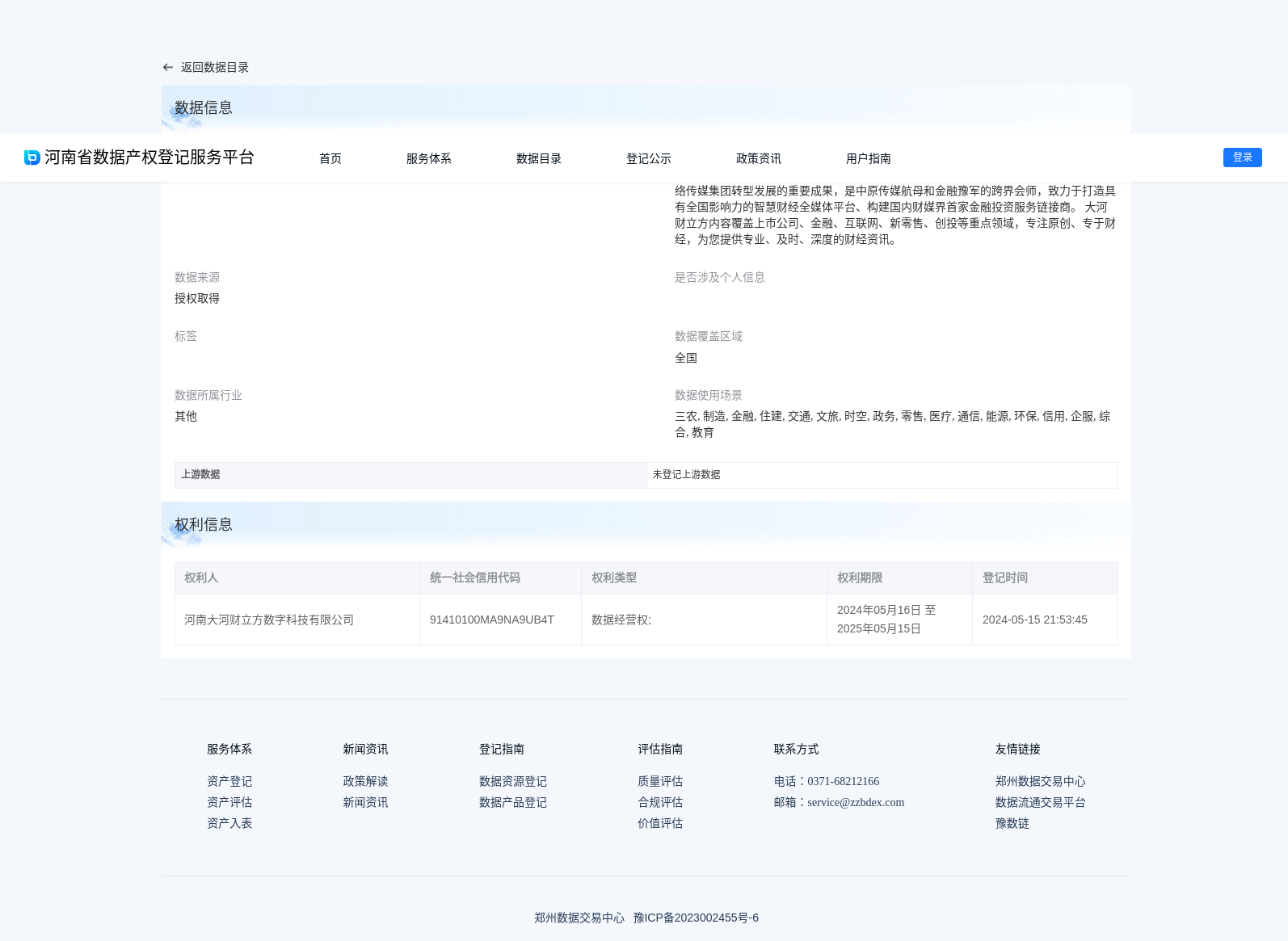Click the email service@zzbdex.com
Screen dimensions: 1288x941
[856, 802]
